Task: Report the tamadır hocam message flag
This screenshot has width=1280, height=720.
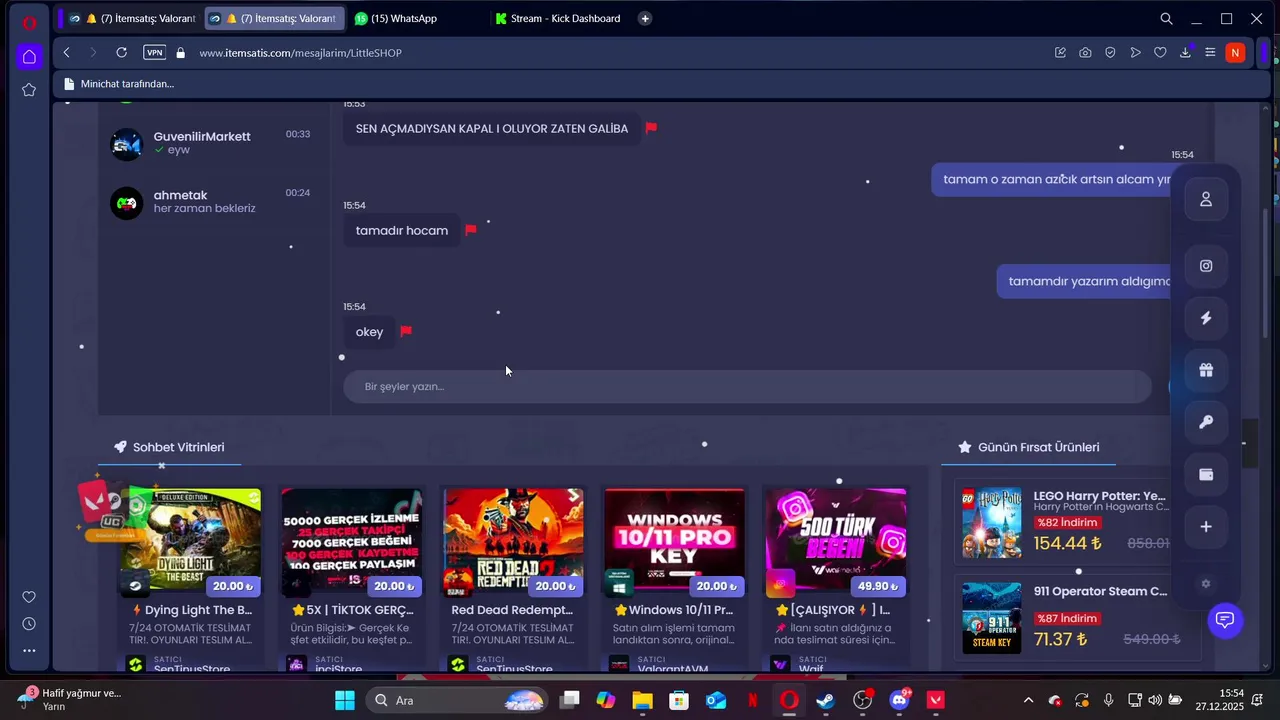Action: point(470,230)
